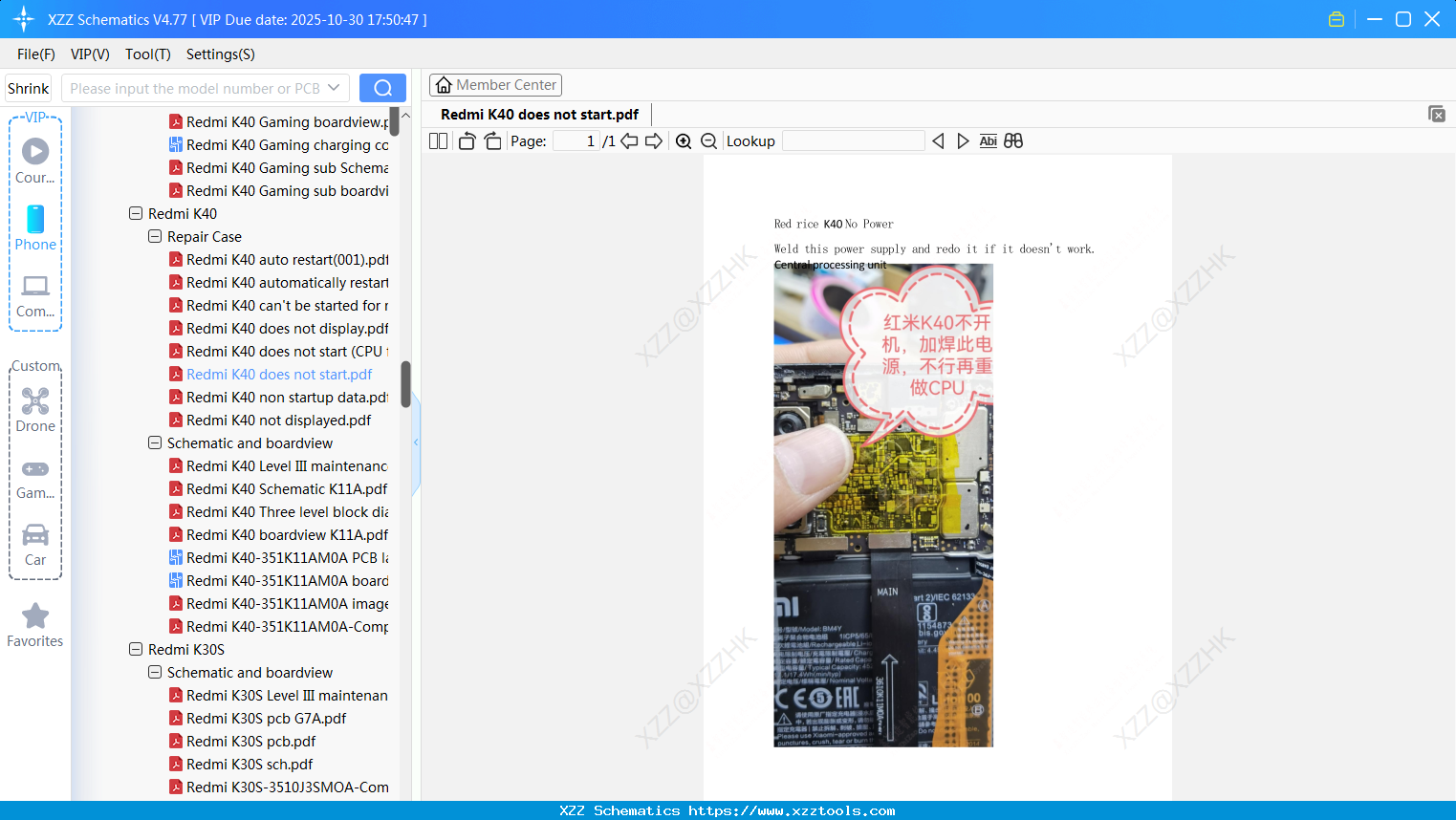Open 'Redmi K40 non startup data.pdf'
This screenshot has width=1456, height=820.
279,398
